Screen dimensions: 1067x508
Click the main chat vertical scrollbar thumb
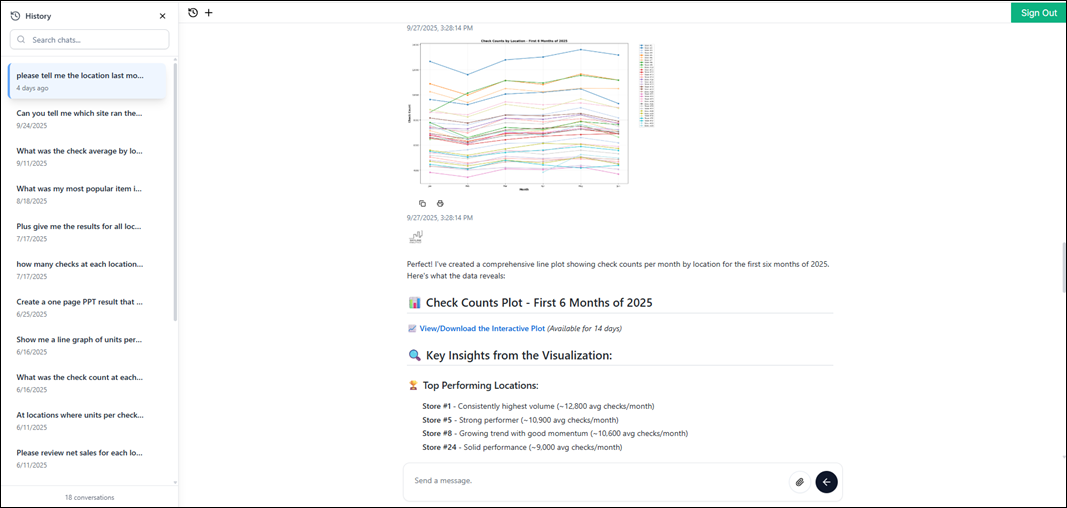[x=1062, y=266]
